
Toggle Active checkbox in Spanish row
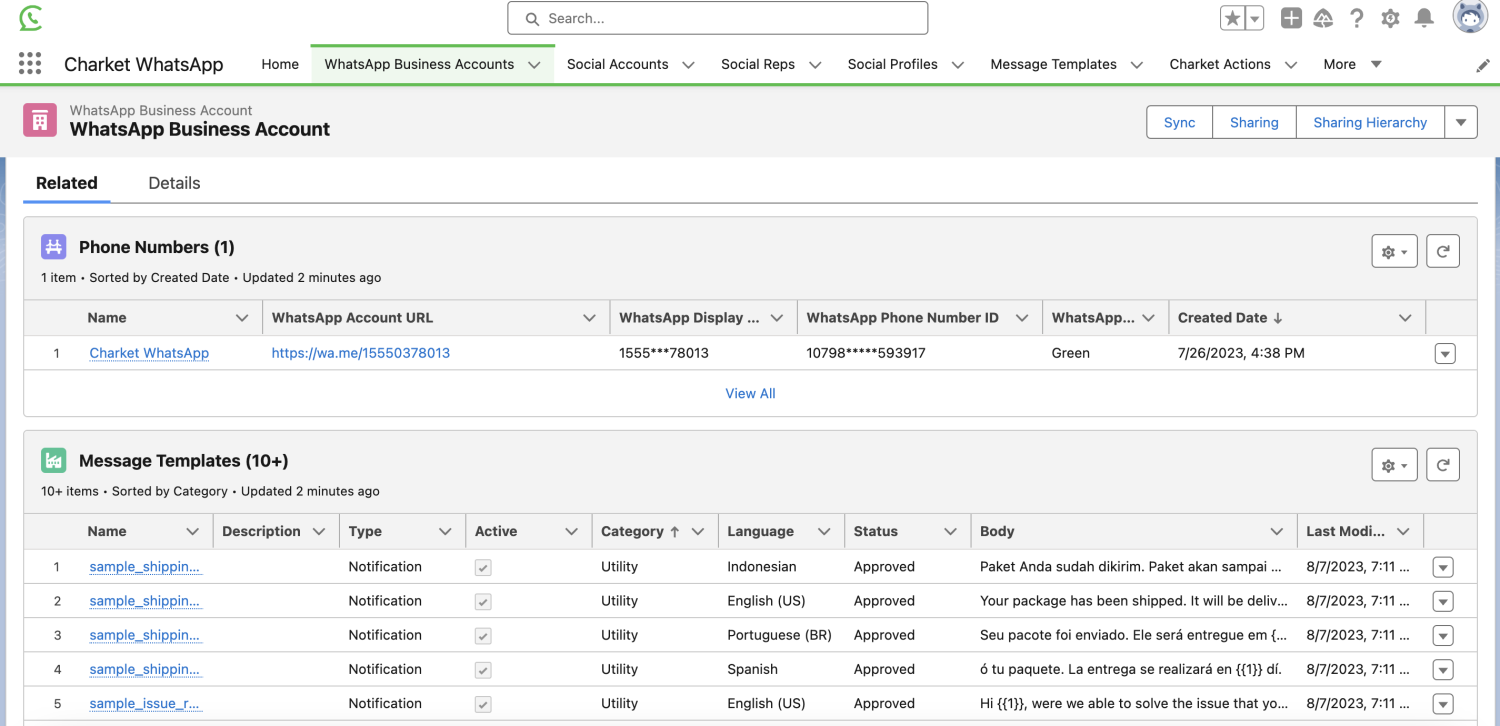point(483,669)
